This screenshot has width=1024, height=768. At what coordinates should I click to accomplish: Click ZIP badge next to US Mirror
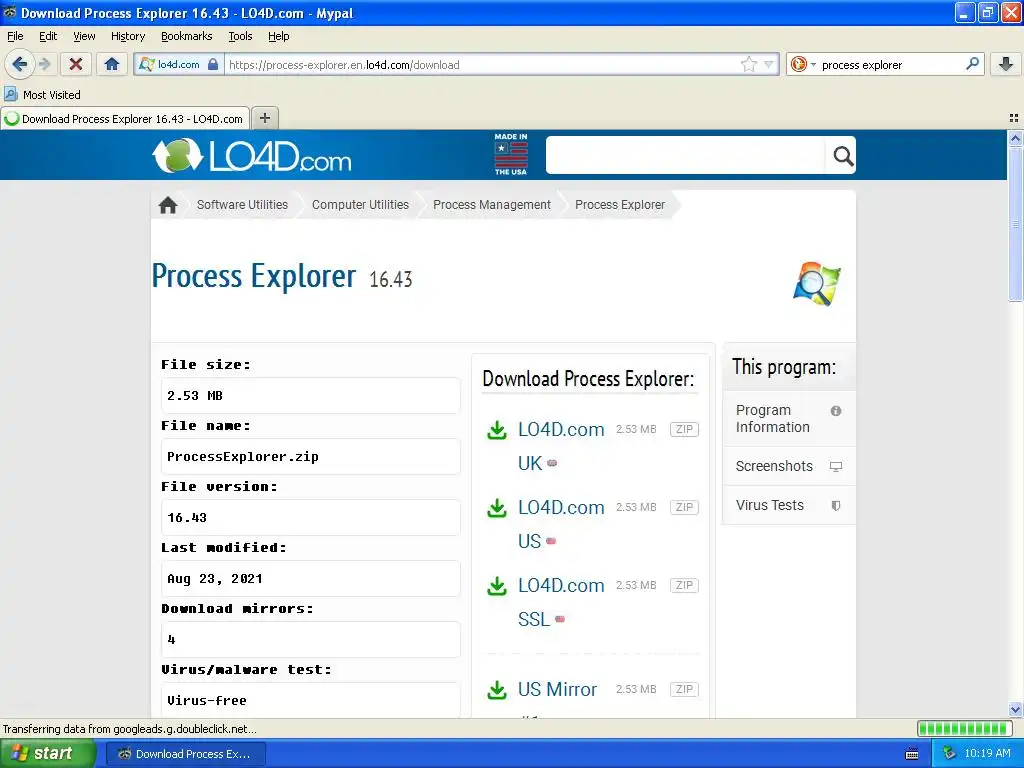684,689
